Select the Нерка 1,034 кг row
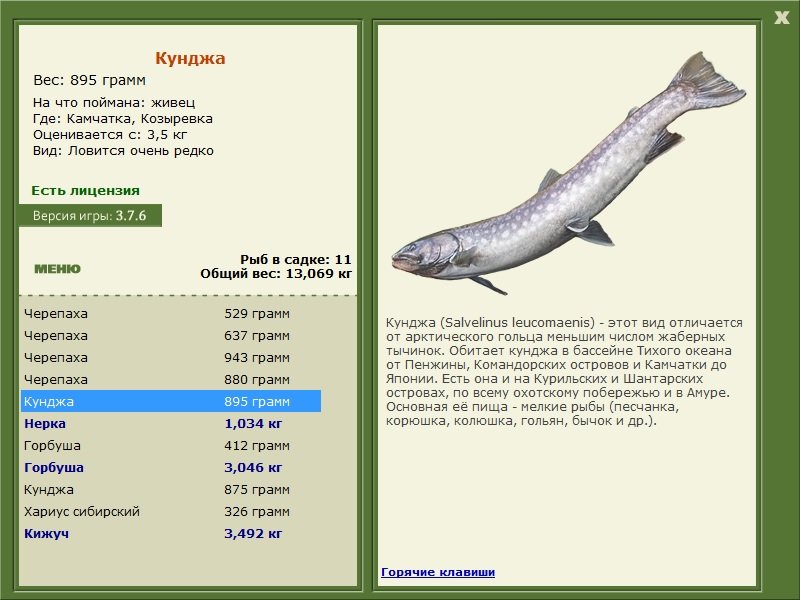Screen dimensions: 800x600 (171, 423)
